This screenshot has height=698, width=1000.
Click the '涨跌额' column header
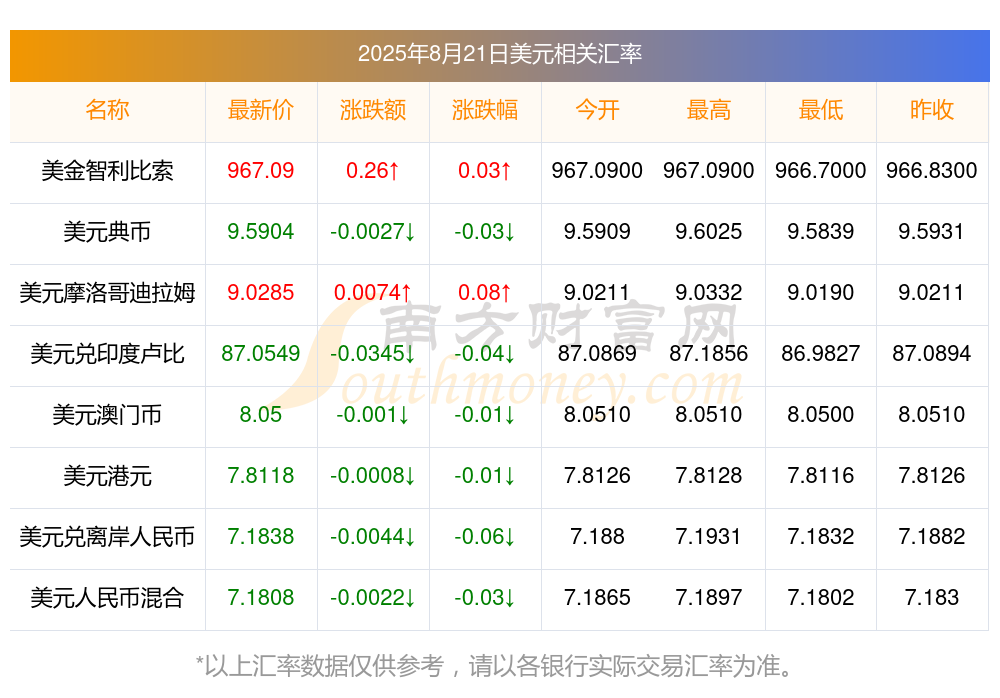pos(373,110)
